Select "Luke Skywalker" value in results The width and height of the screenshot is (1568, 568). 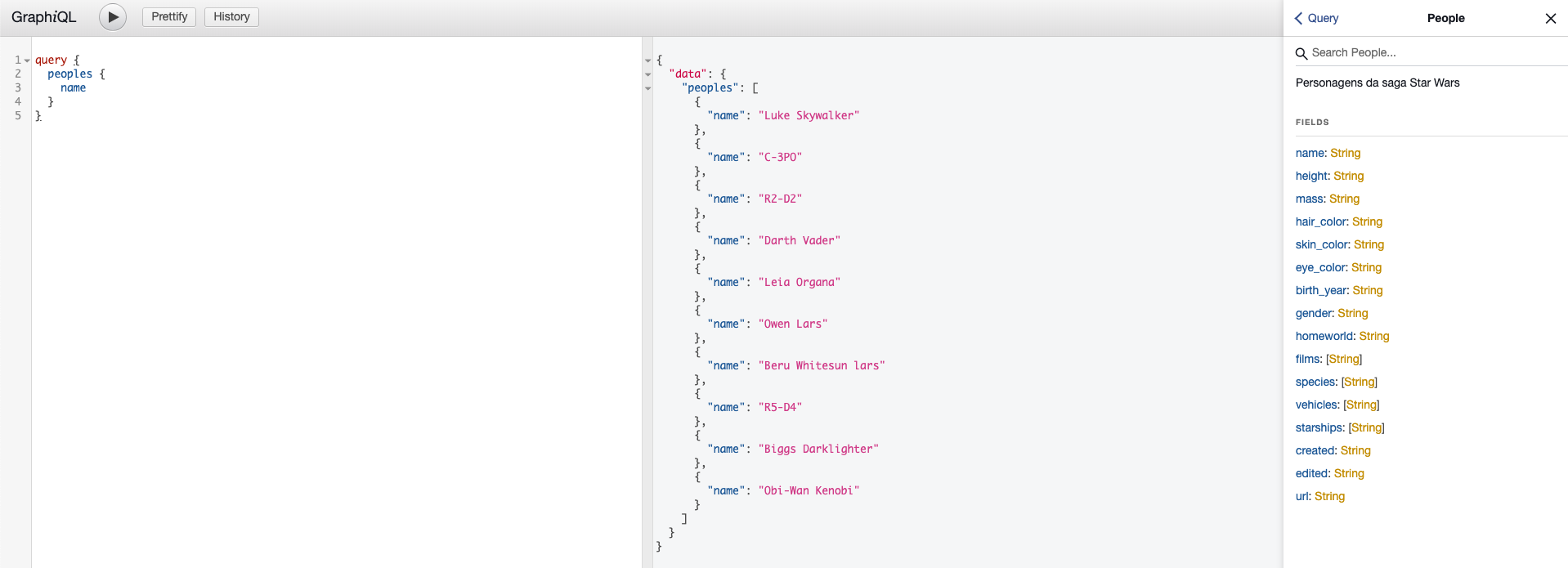click(809, 116)
